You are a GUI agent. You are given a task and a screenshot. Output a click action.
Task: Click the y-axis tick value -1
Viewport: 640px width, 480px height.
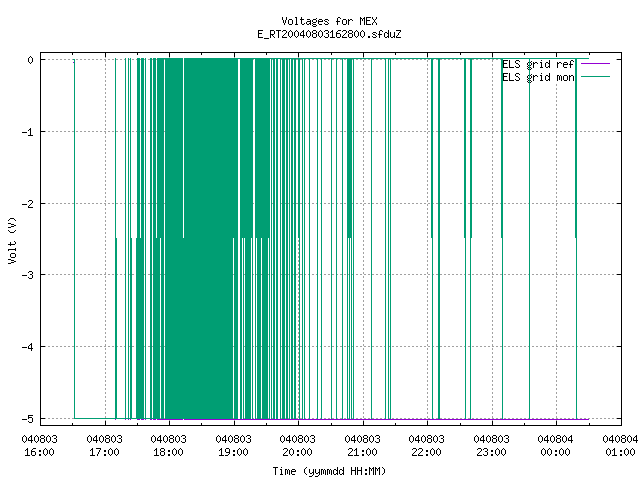point(28,132)
